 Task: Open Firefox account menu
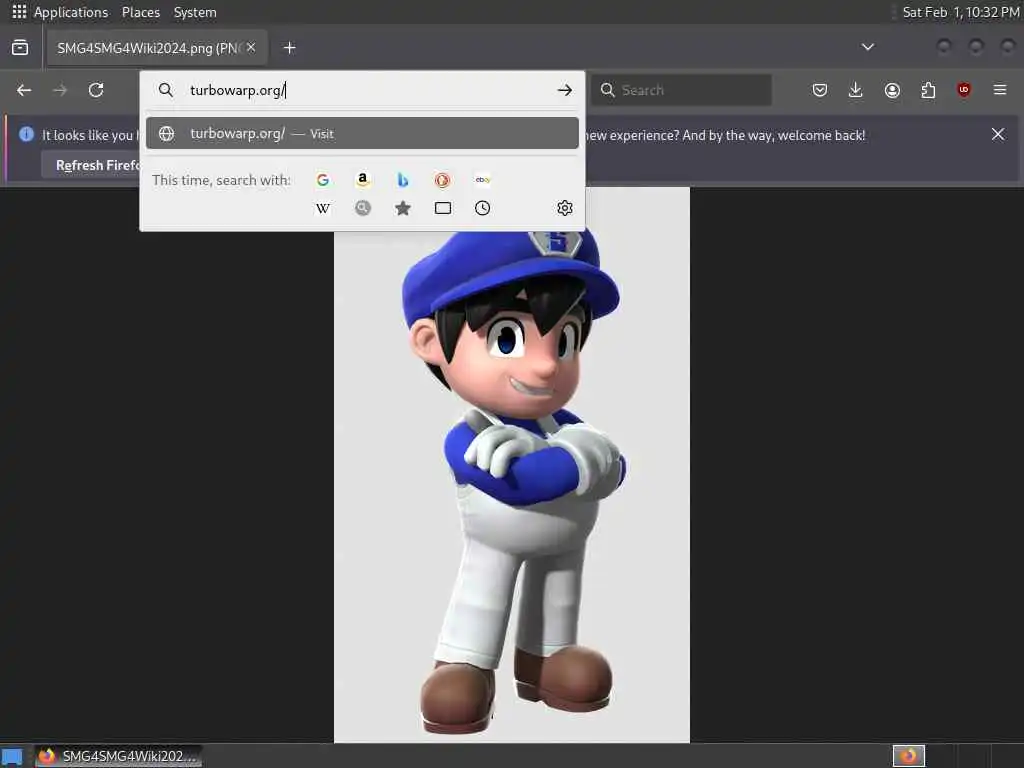point(892,90)
